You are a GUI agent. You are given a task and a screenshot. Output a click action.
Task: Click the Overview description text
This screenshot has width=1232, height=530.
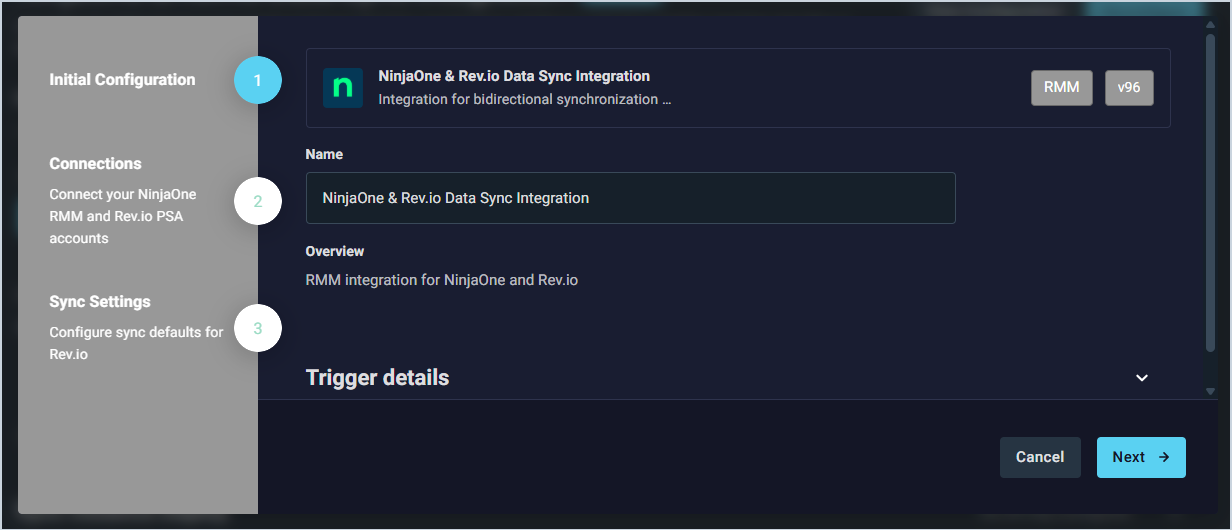[442, 280]
